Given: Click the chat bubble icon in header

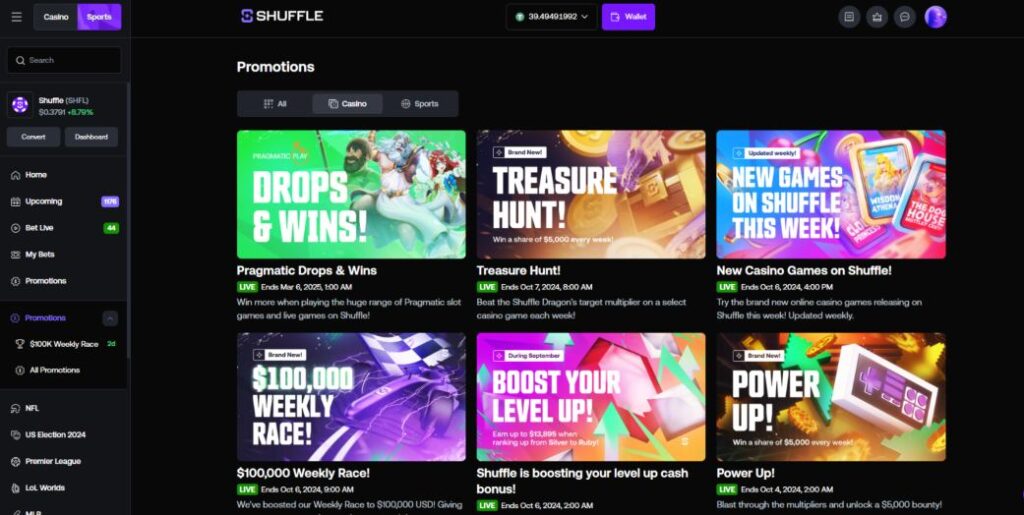Looking at the screenshot, I should [904, 17].
